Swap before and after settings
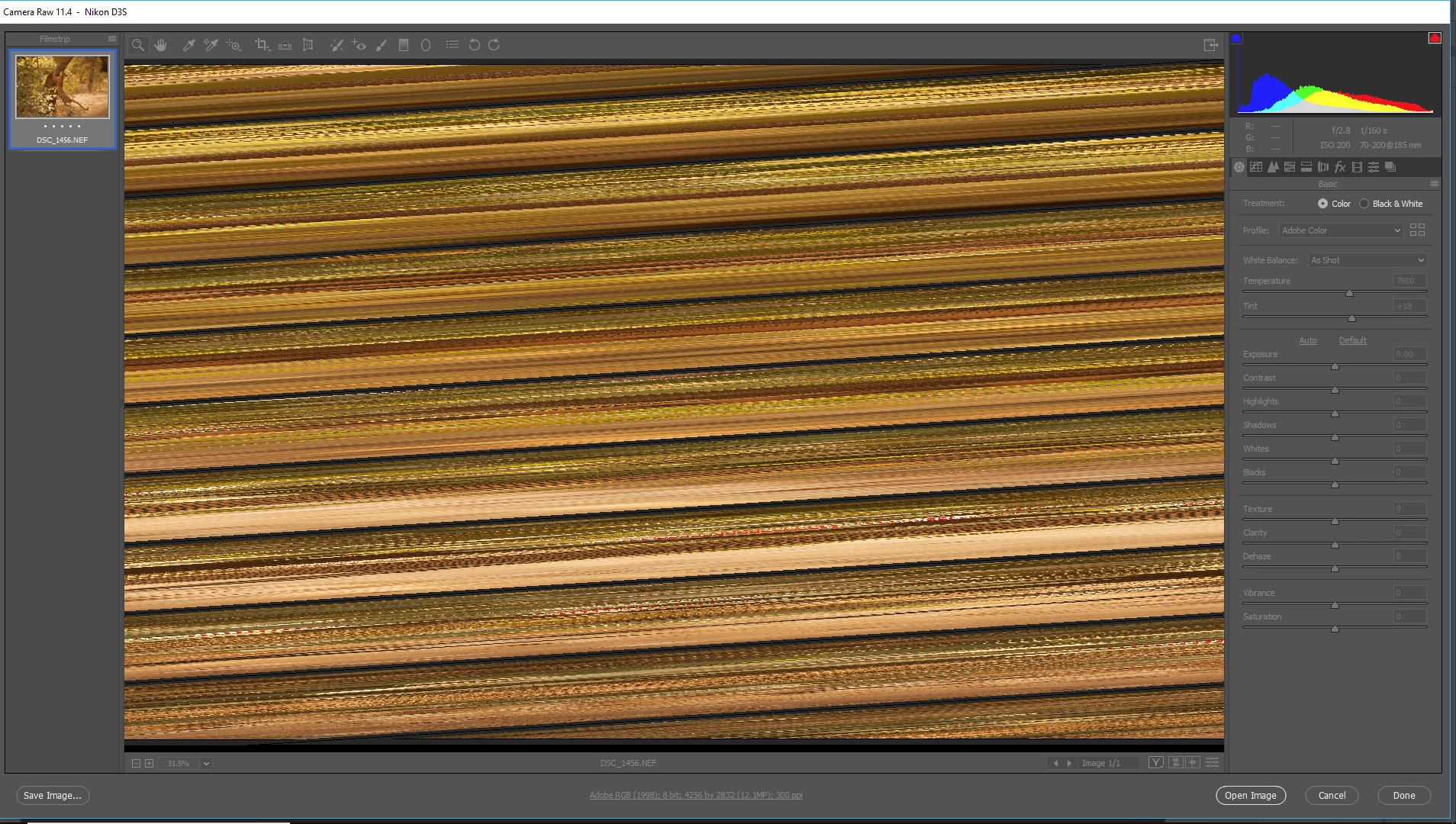Screen dimensions: 1456x824 pos(1176,763)
